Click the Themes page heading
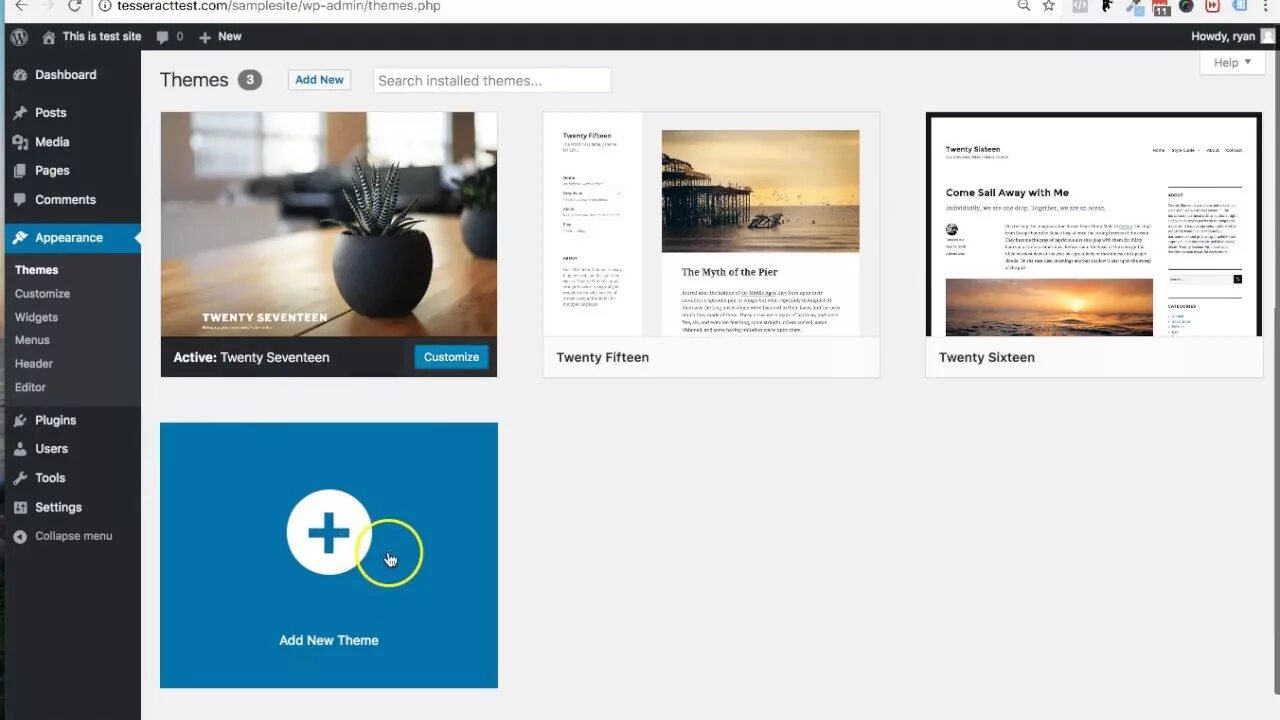1280x720 pixels. coord(194,80)
